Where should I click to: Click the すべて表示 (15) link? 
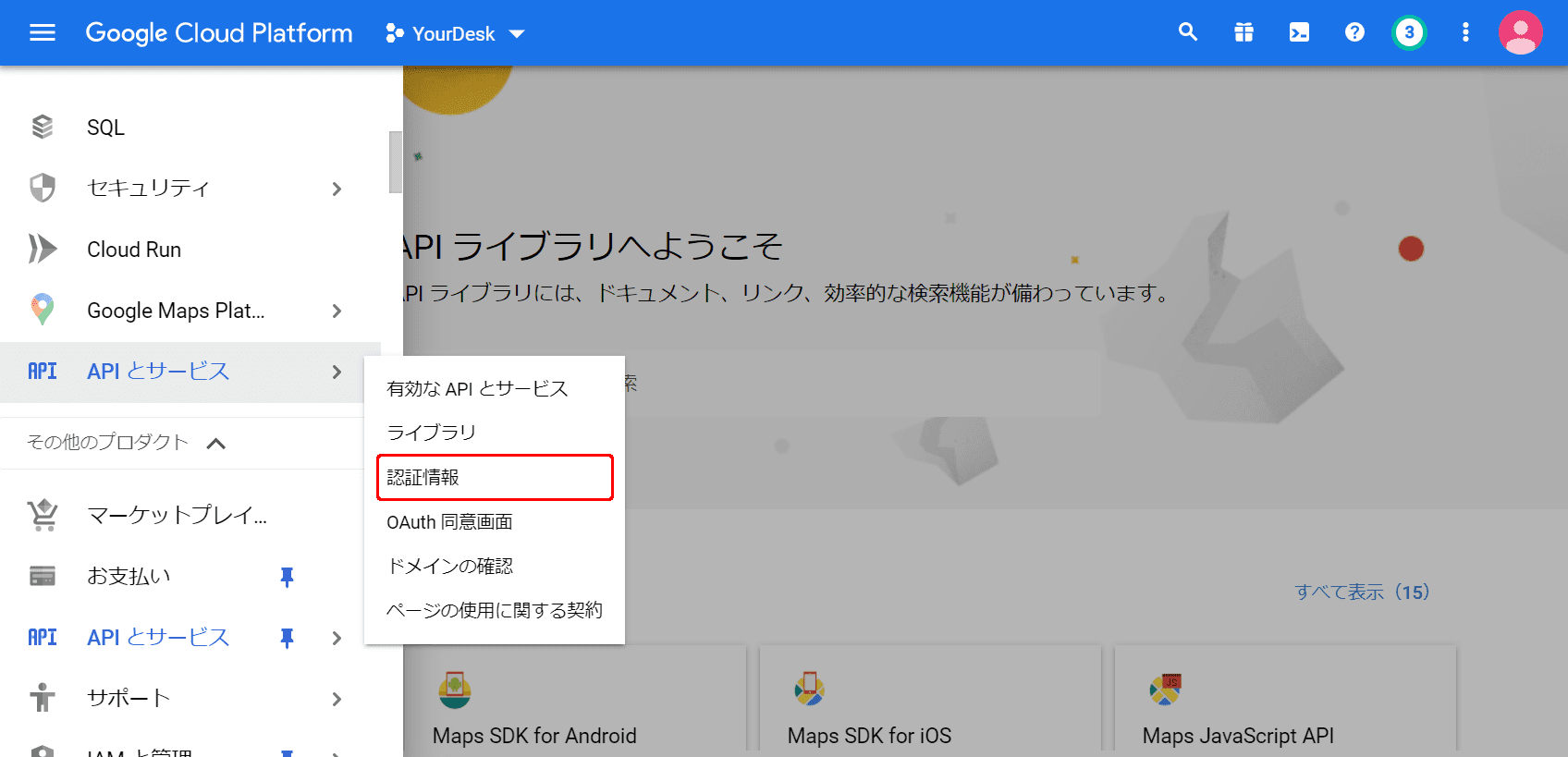coord(1362,592)
